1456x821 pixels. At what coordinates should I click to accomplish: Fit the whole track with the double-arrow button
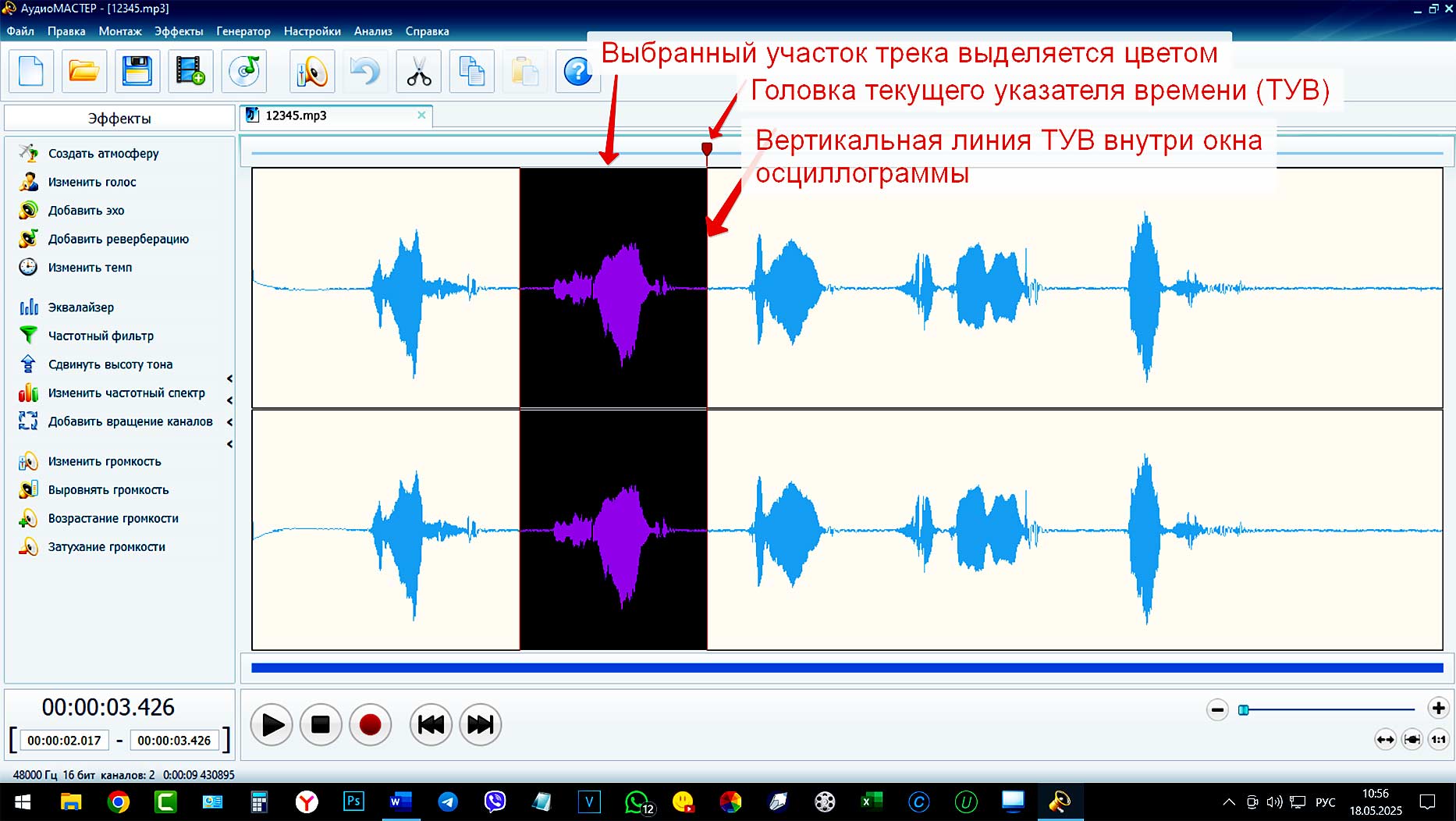point(1385,739)
